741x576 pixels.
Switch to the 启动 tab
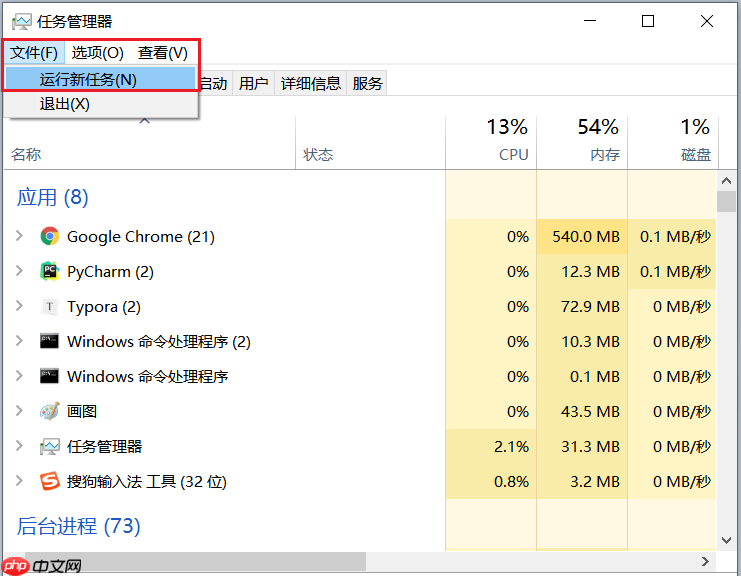[215, 84]
